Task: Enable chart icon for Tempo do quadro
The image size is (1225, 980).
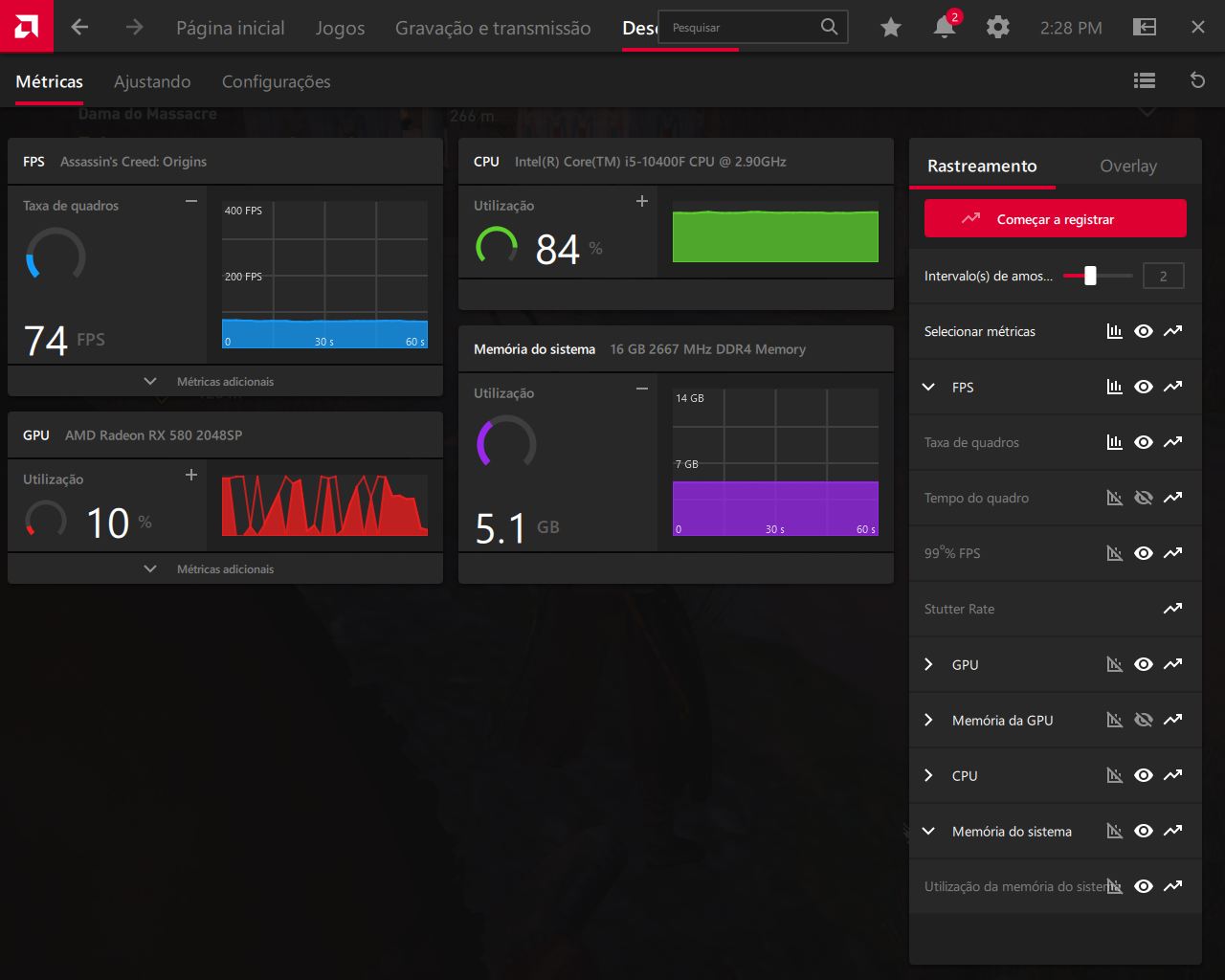Action: pyautogui.click(x=1115, y=498)
